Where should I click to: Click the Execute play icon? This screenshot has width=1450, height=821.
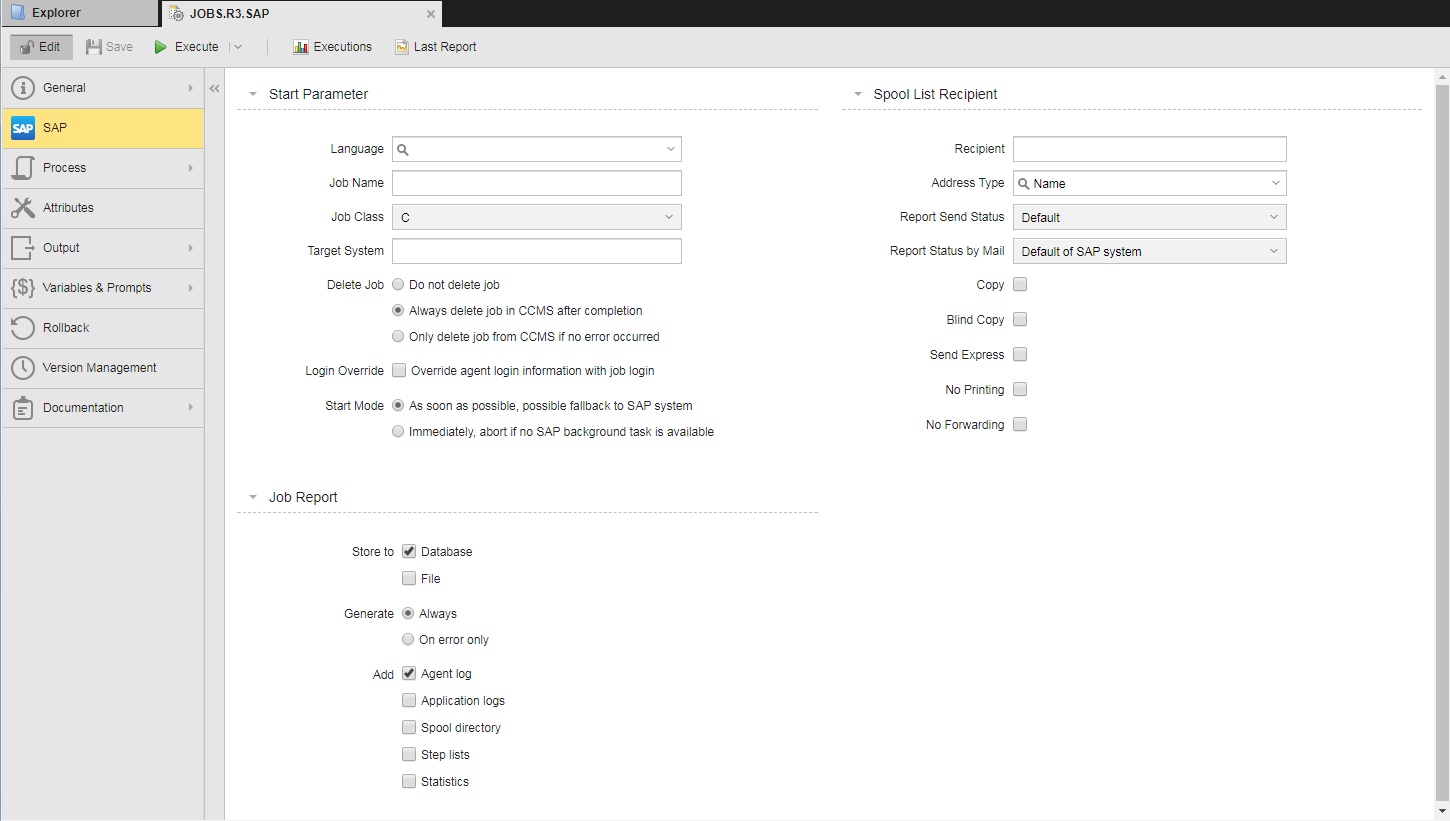point(160,47)
